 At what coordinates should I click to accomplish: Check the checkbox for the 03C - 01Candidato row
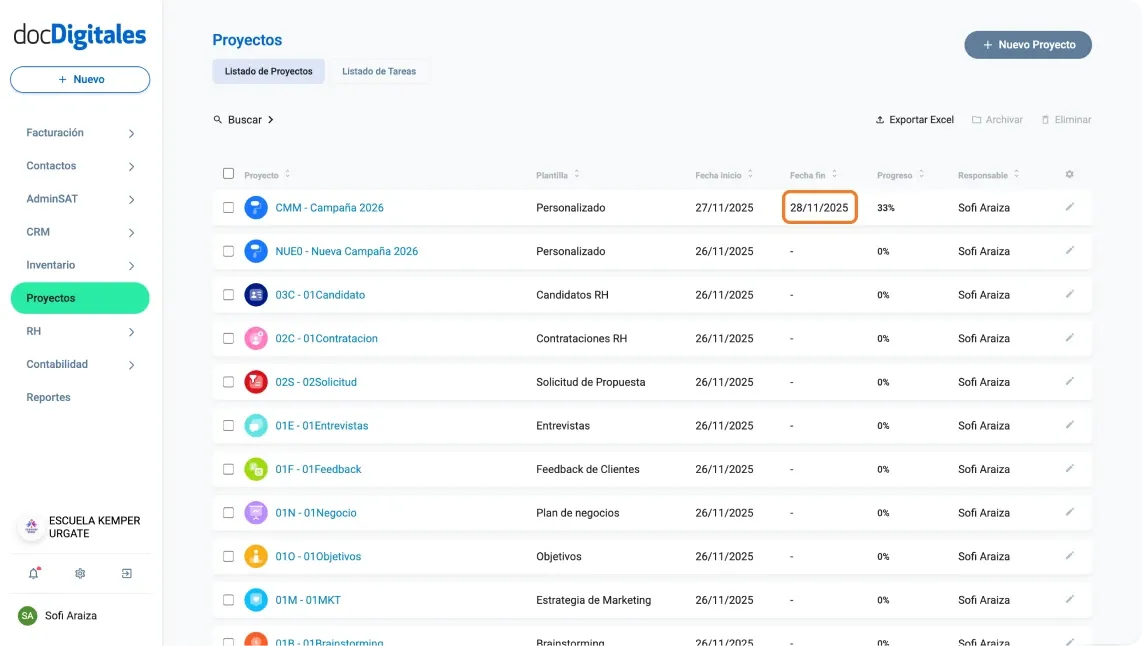pyautogui.click(x=228, y=294)
